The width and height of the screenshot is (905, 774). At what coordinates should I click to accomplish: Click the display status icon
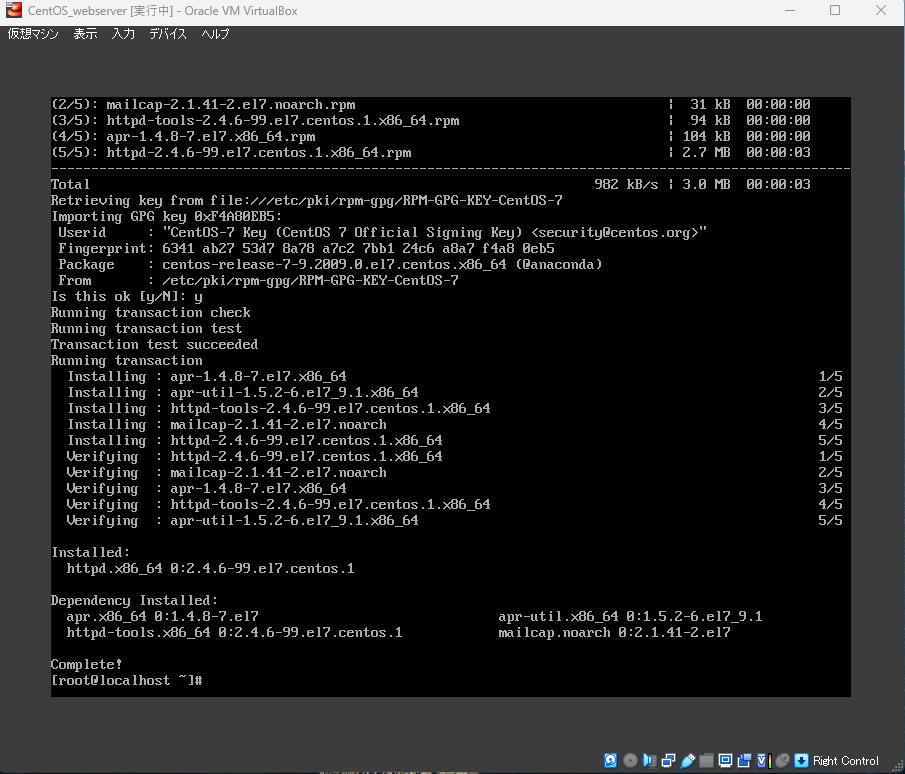723,760
